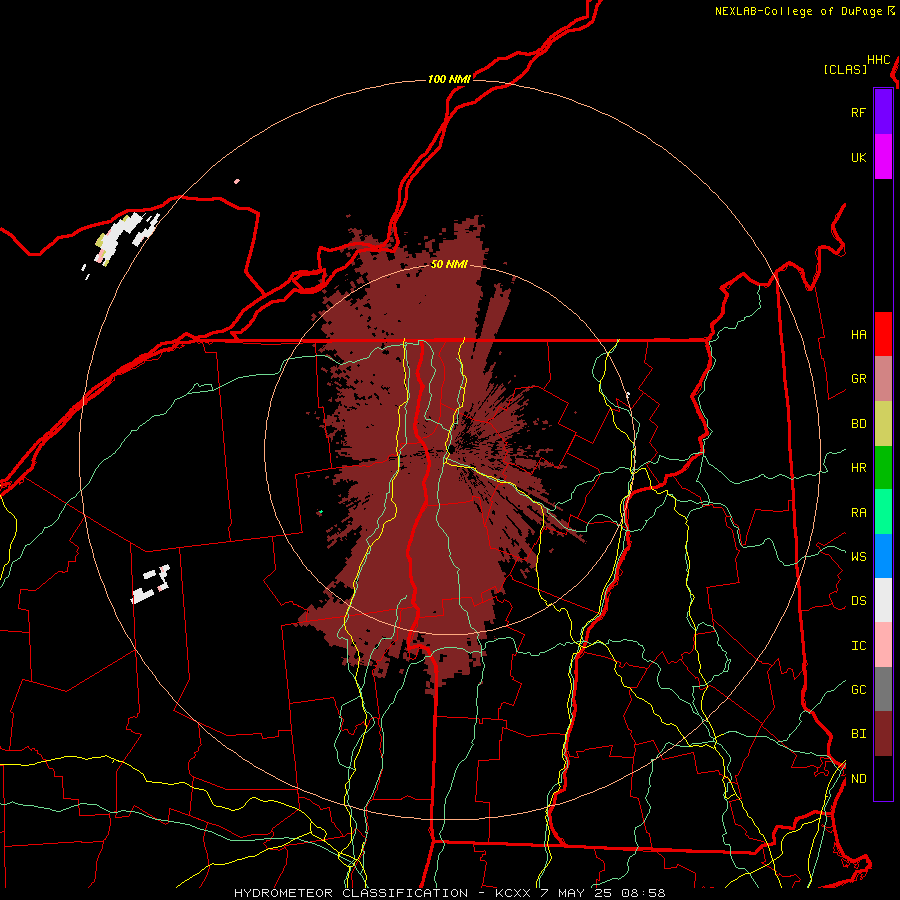Click the Hydrometeor Classification KCXX timestamp caption
This screenshot has height=900, width=900.
tap(449, 893)
